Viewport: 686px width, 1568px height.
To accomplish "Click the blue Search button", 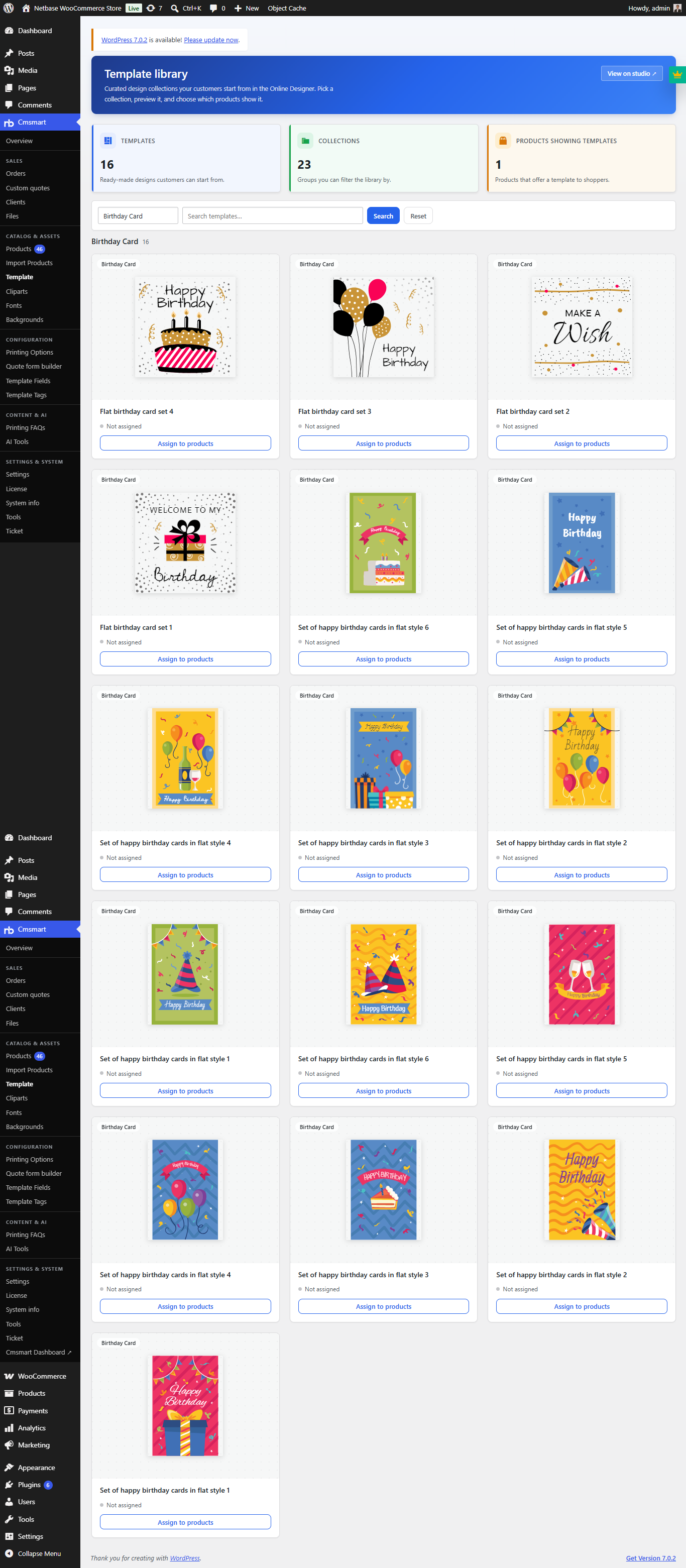I will [383, 215].
